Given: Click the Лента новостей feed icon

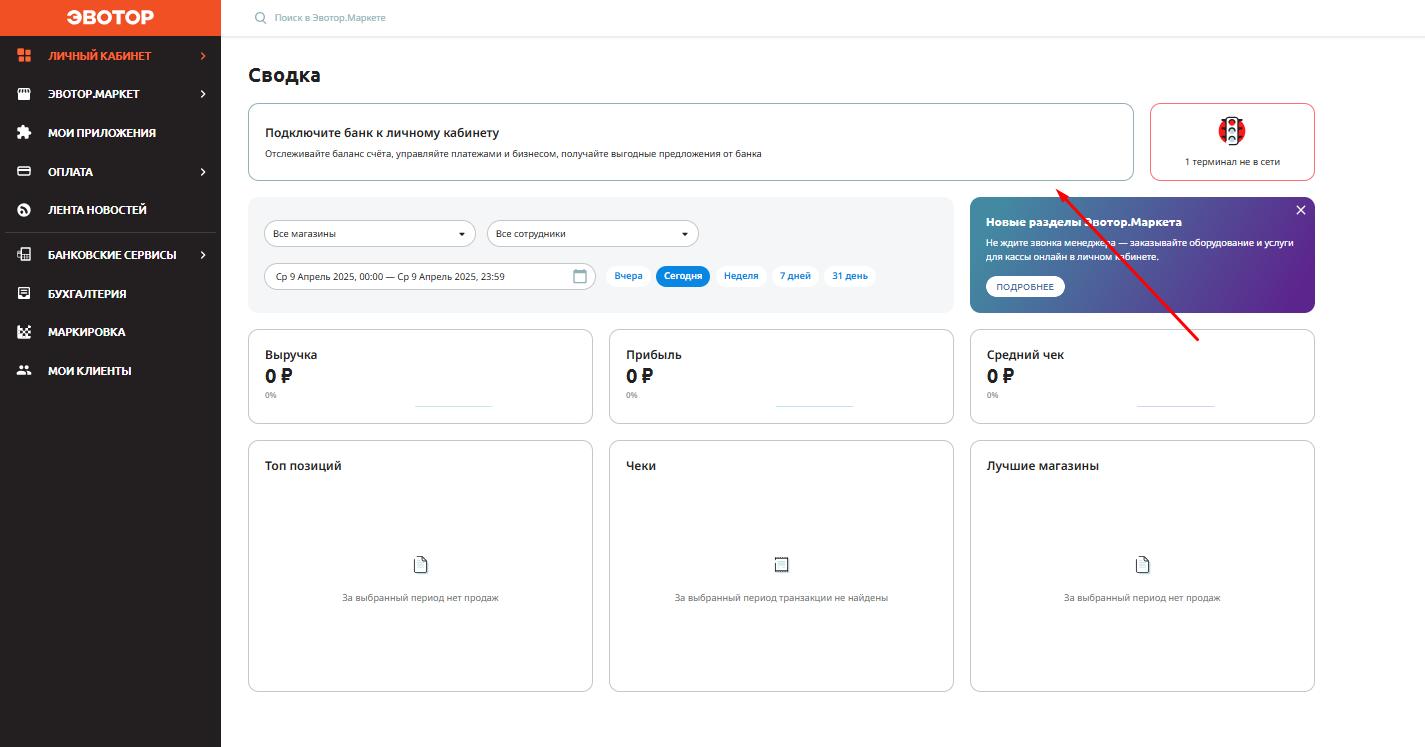Looking at the screenshot, I should pos(25,210).
